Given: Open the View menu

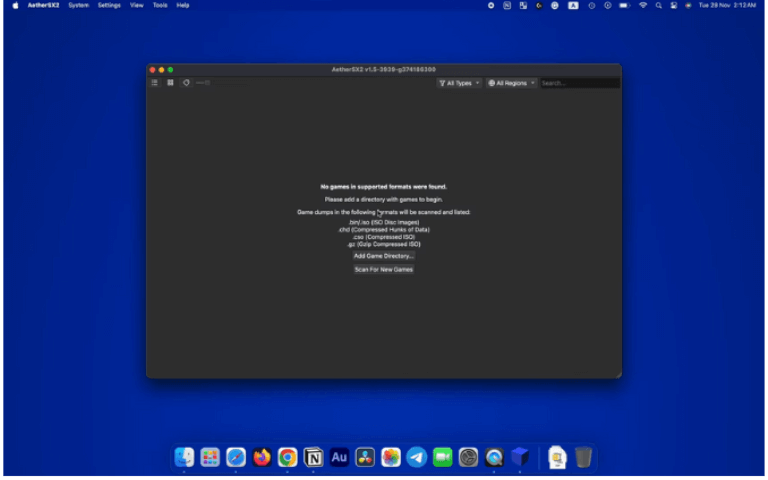Looking at the screenshot, I should pos(136,5).
